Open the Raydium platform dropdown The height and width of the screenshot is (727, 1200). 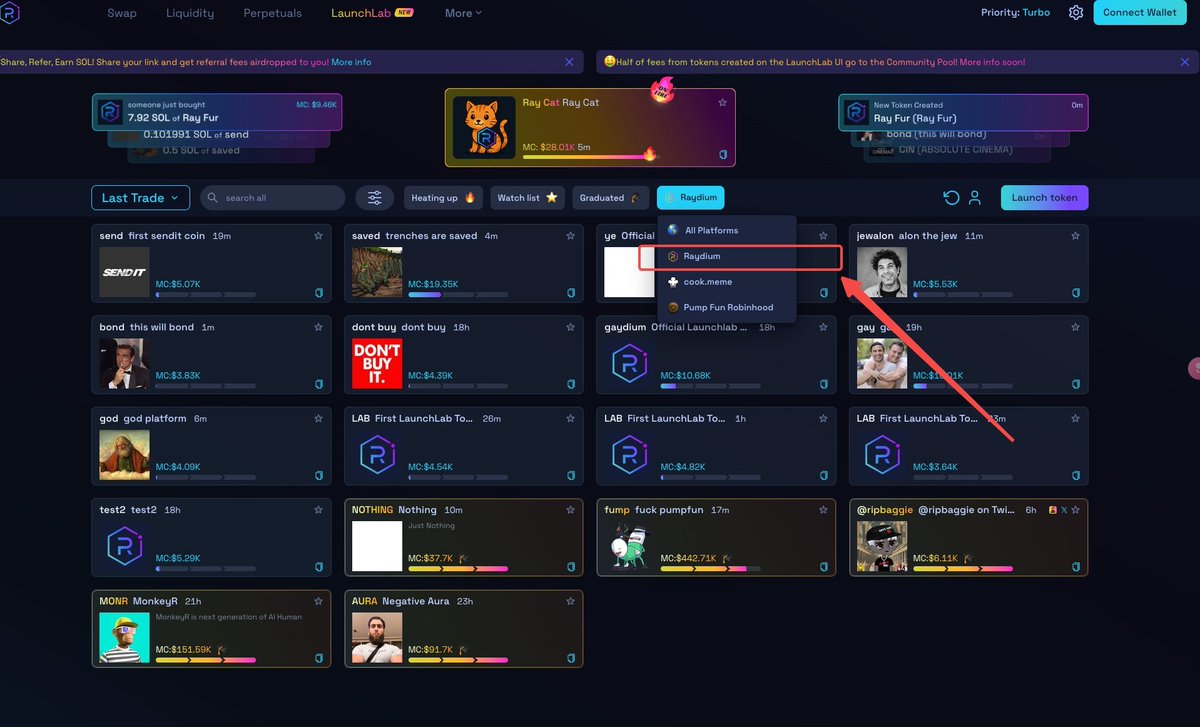(x=692, y=198)
